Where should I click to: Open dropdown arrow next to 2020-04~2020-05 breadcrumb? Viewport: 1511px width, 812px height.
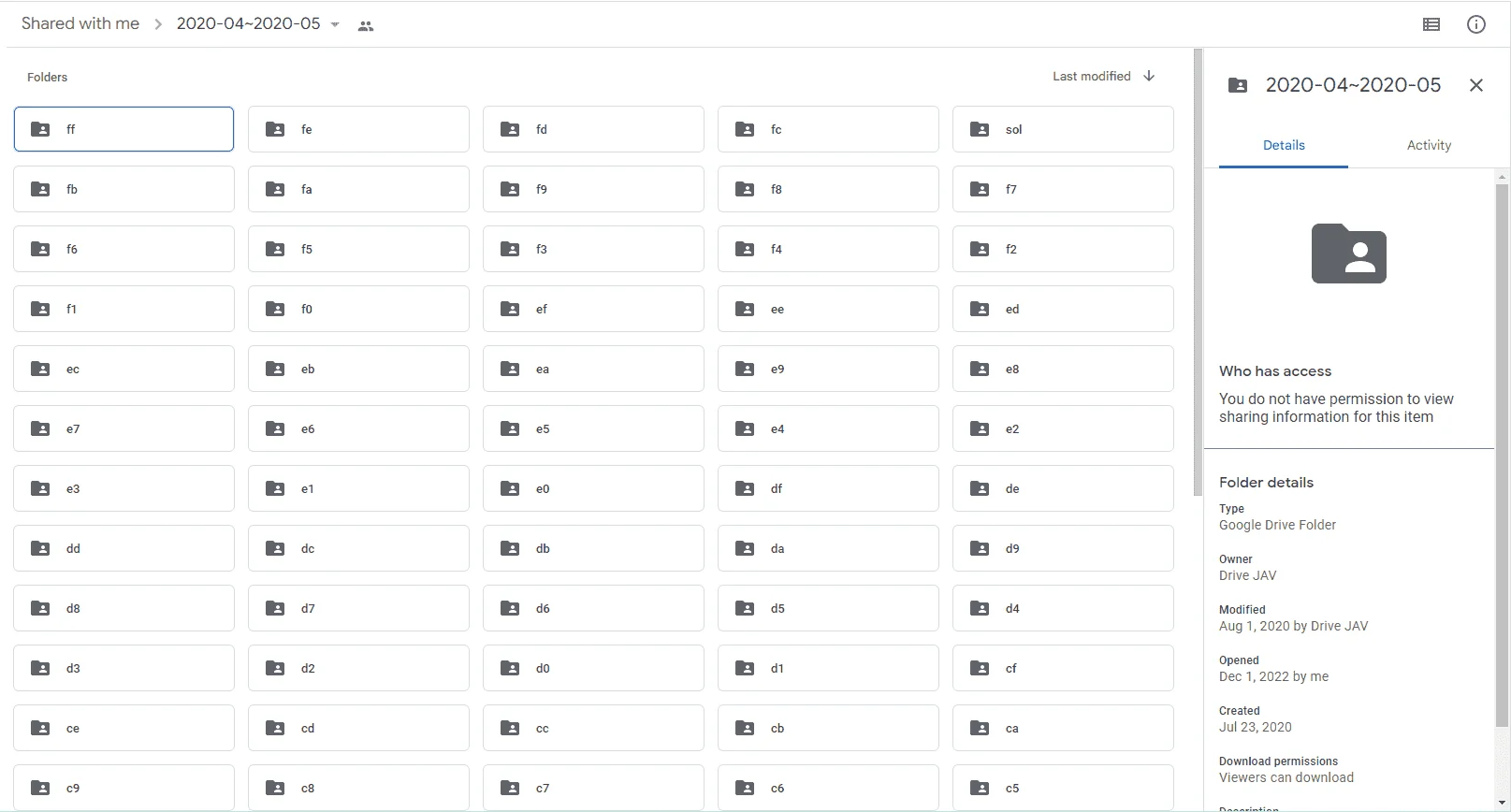335,24
